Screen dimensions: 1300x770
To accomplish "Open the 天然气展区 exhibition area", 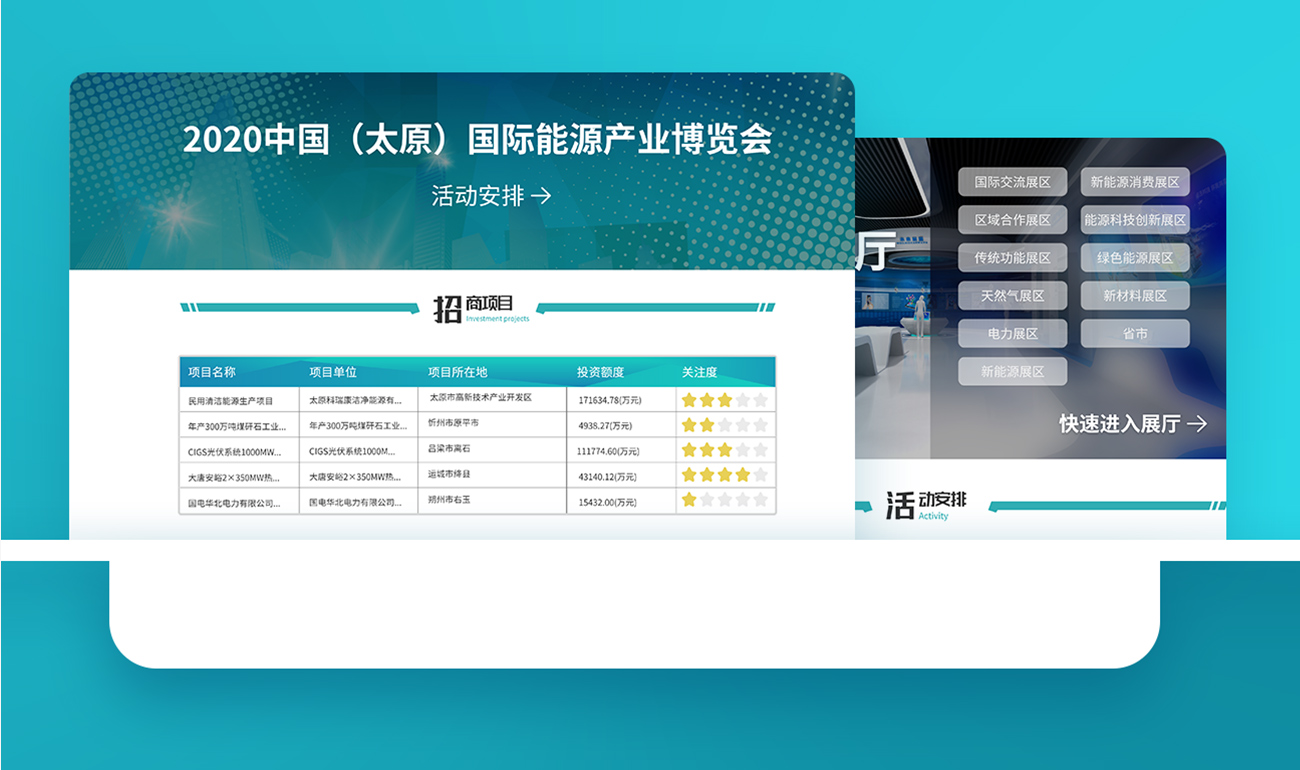I will (1012, 296).
